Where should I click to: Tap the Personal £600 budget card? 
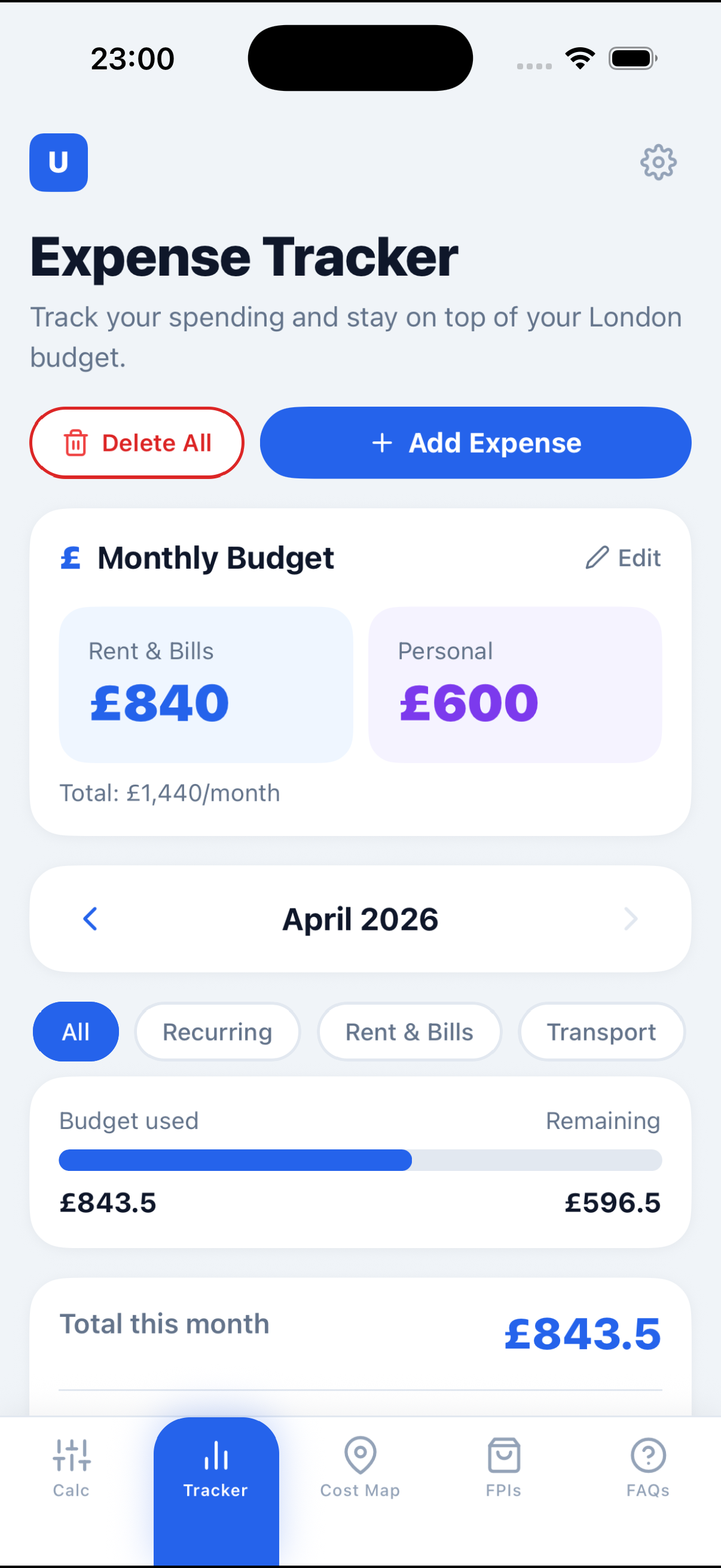515,684
